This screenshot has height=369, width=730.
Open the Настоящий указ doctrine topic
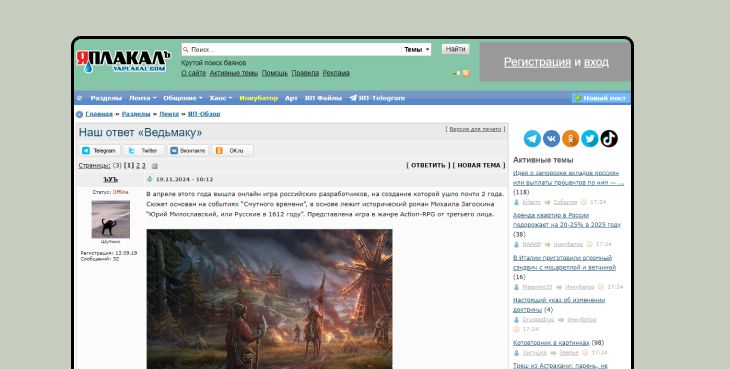[559, 305]
